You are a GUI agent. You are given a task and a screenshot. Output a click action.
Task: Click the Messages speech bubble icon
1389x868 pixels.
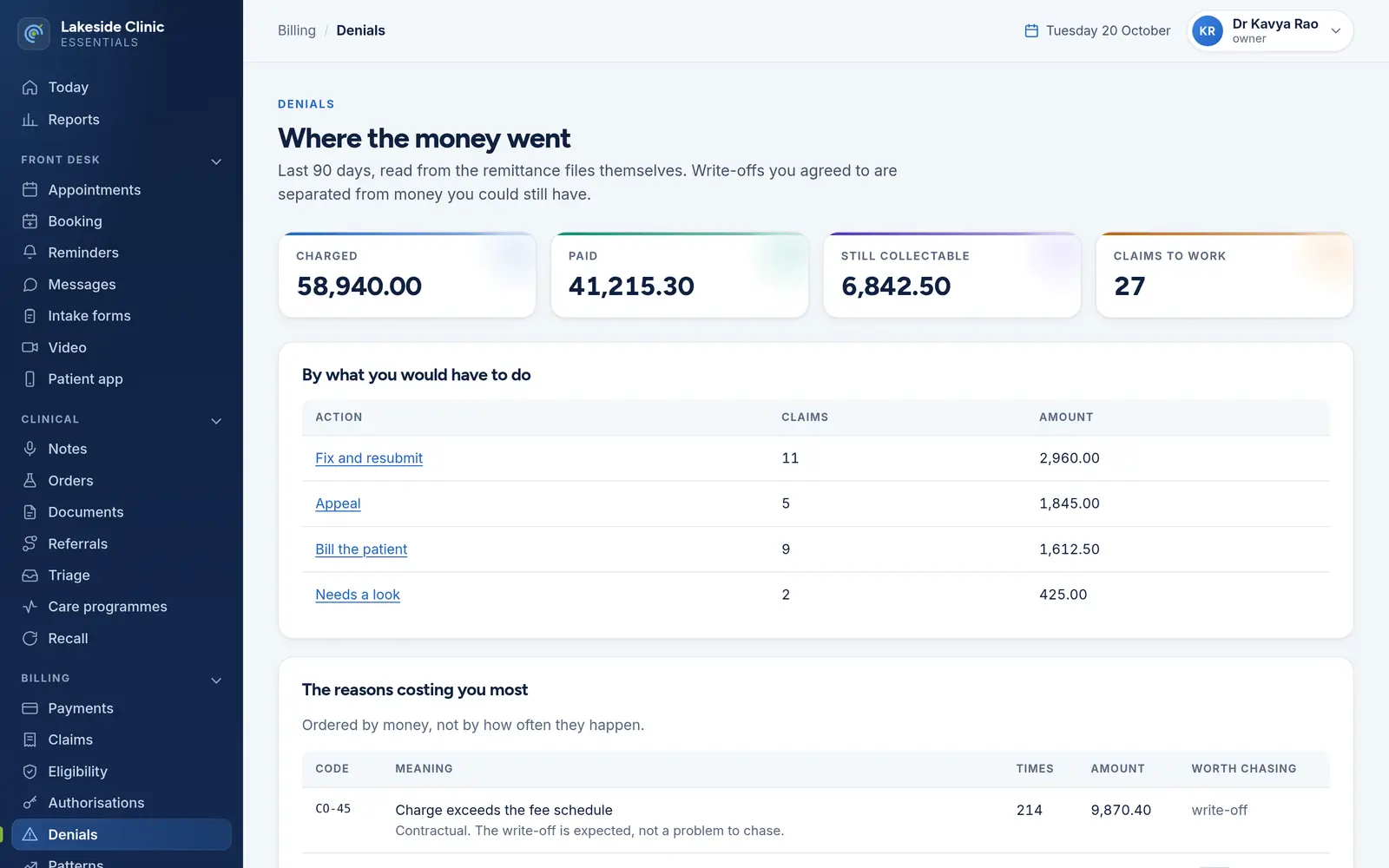pos(30,285)
